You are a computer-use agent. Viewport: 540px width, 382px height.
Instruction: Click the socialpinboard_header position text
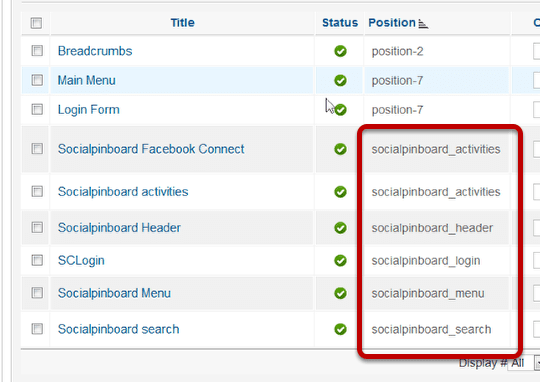(x=432, y=228)
